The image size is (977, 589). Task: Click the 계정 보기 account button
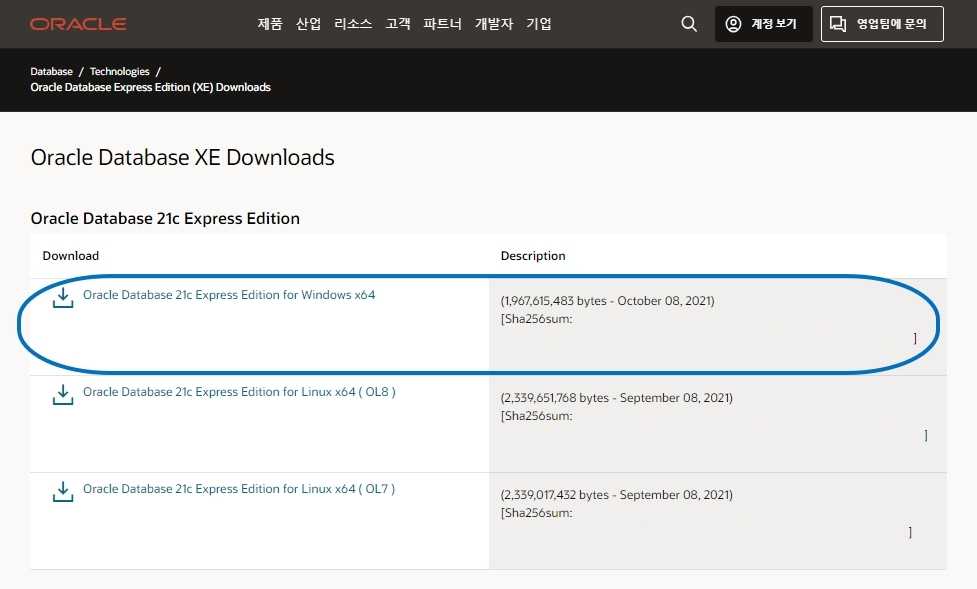(763, 24)
